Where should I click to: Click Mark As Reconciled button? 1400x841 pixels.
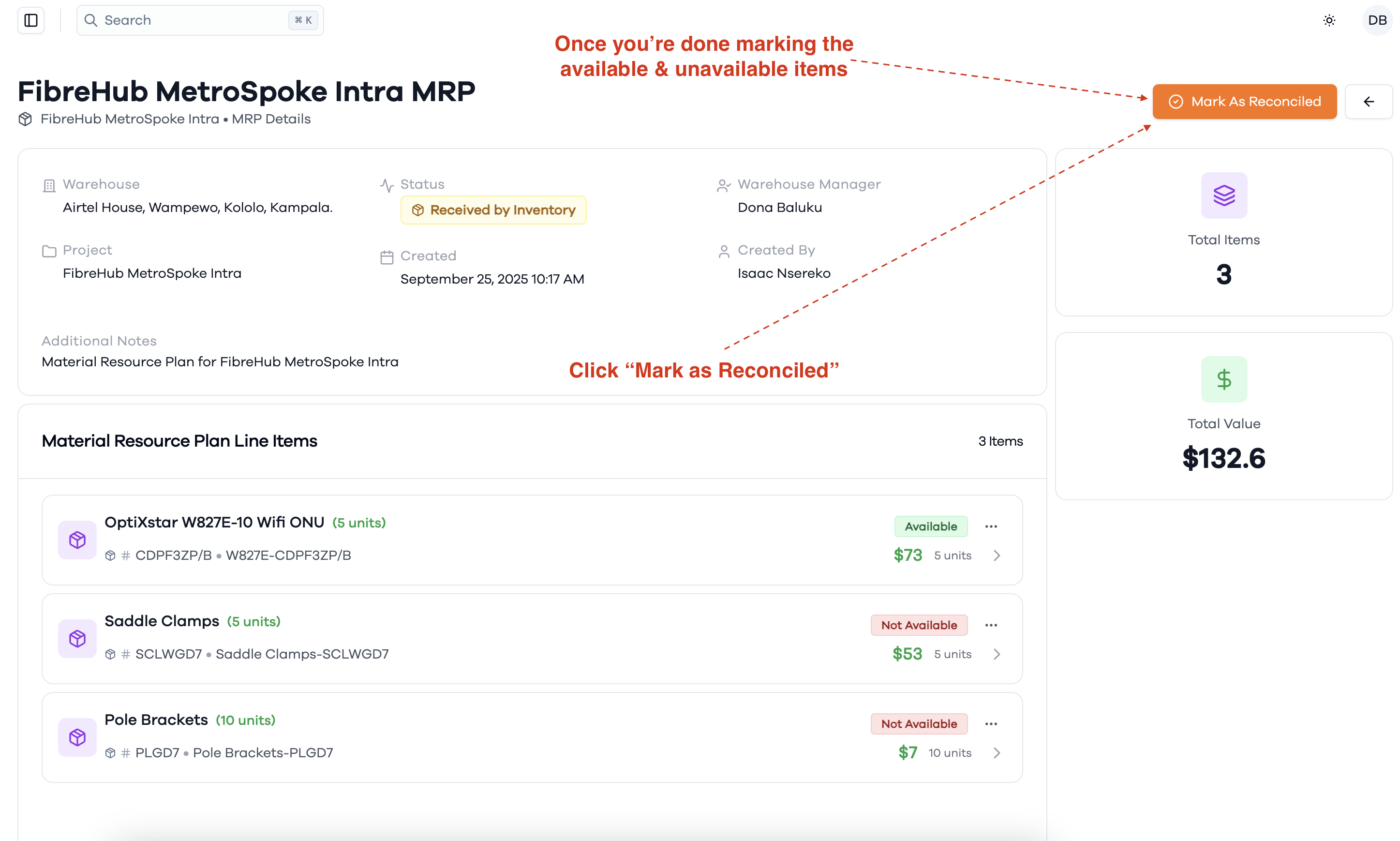(x=1244, y=102)
